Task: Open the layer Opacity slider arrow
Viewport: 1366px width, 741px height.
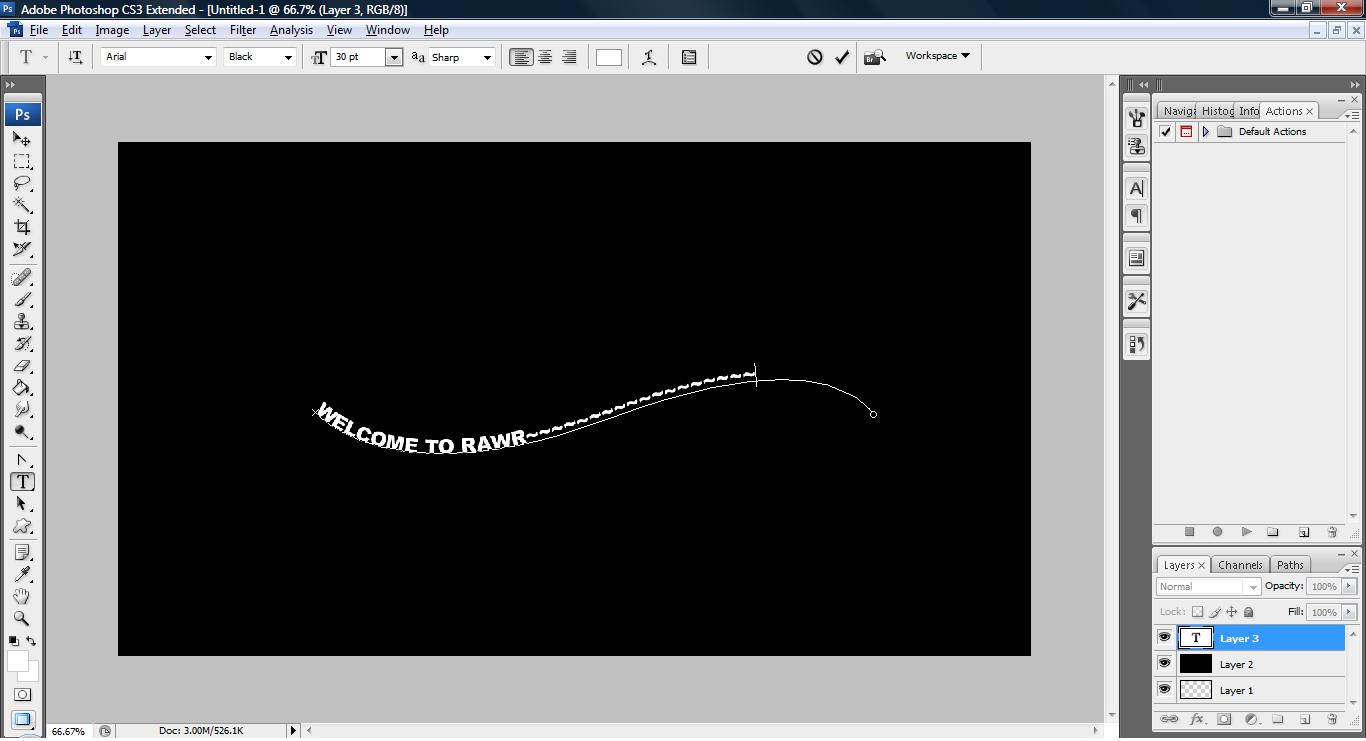Action: click(x=1349, y=587)
